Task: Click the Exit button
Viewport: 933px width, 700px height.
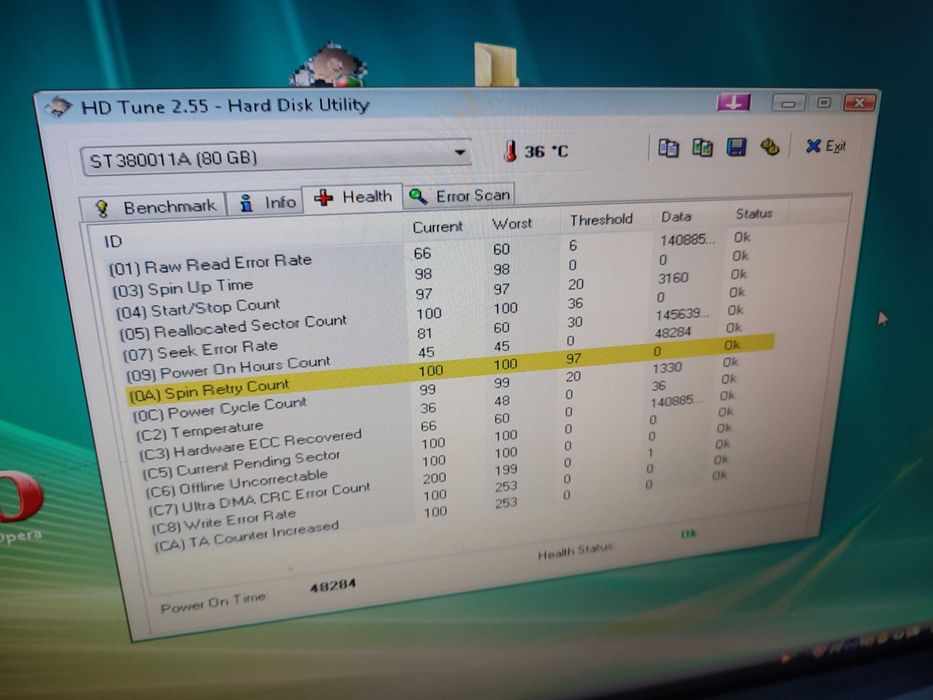Action: point(826,146)
